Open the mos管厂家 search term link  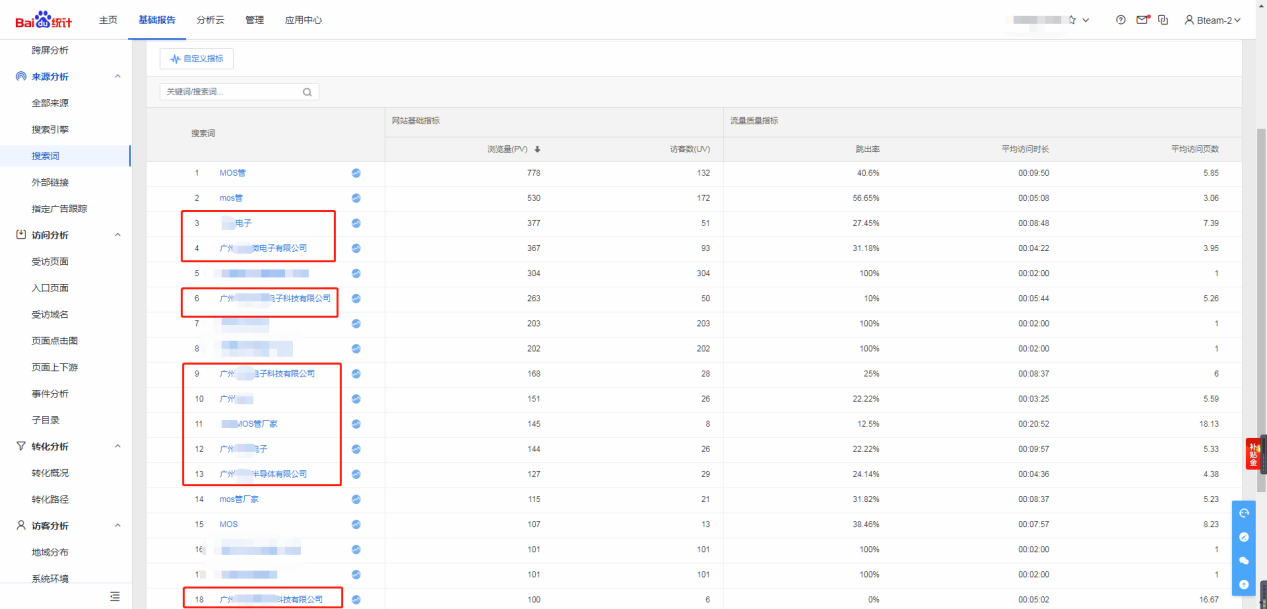[x=239, y=499]
